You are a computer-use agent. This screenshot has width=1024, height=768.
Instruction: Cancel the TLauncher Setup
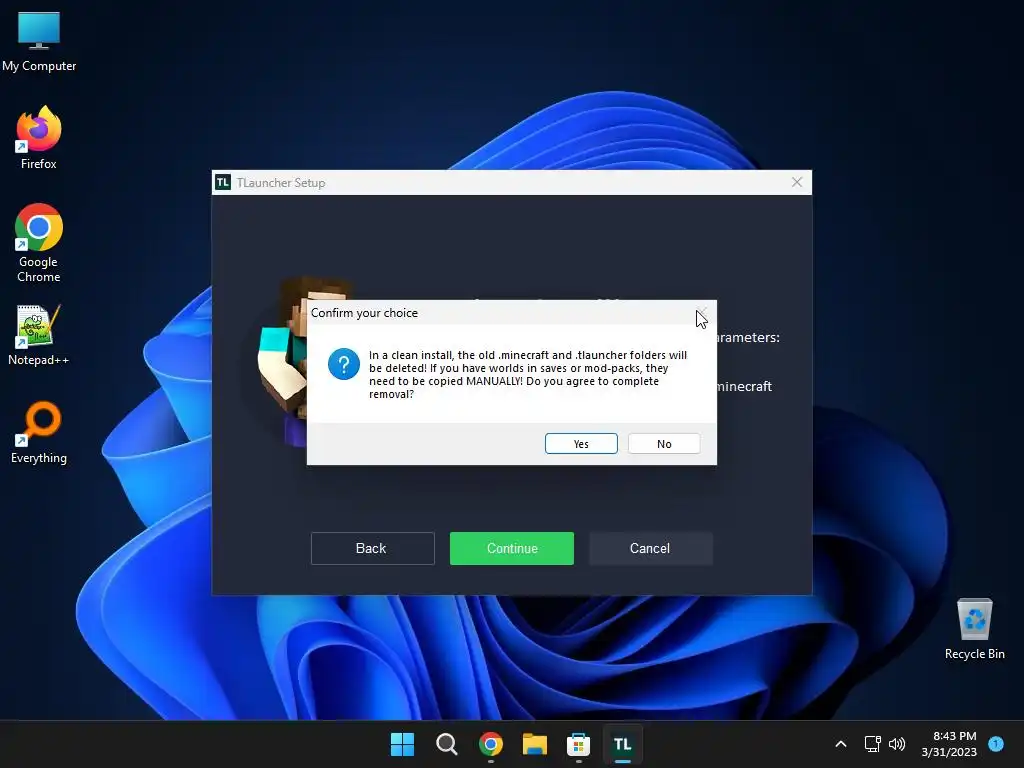pos(650,548)
